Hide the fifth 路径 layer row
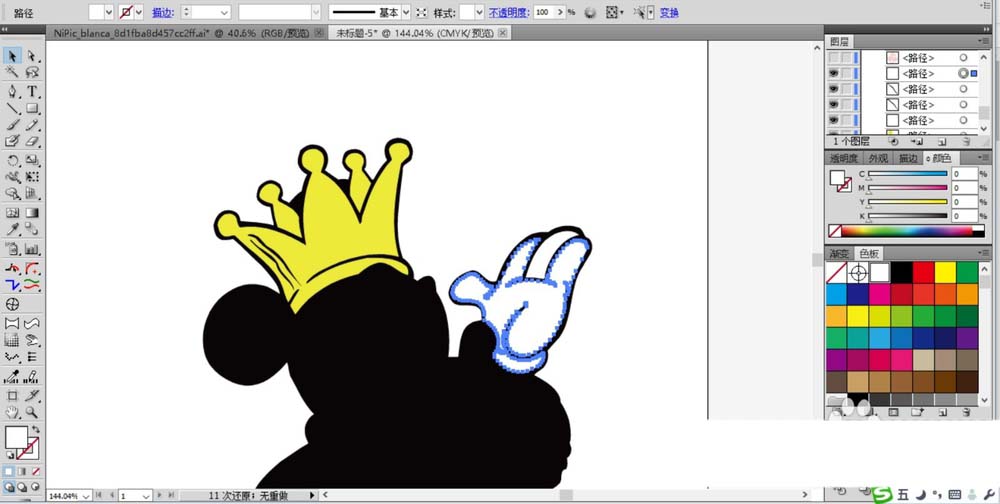The height and width of the screenshot is (504, 1000). 833,120
